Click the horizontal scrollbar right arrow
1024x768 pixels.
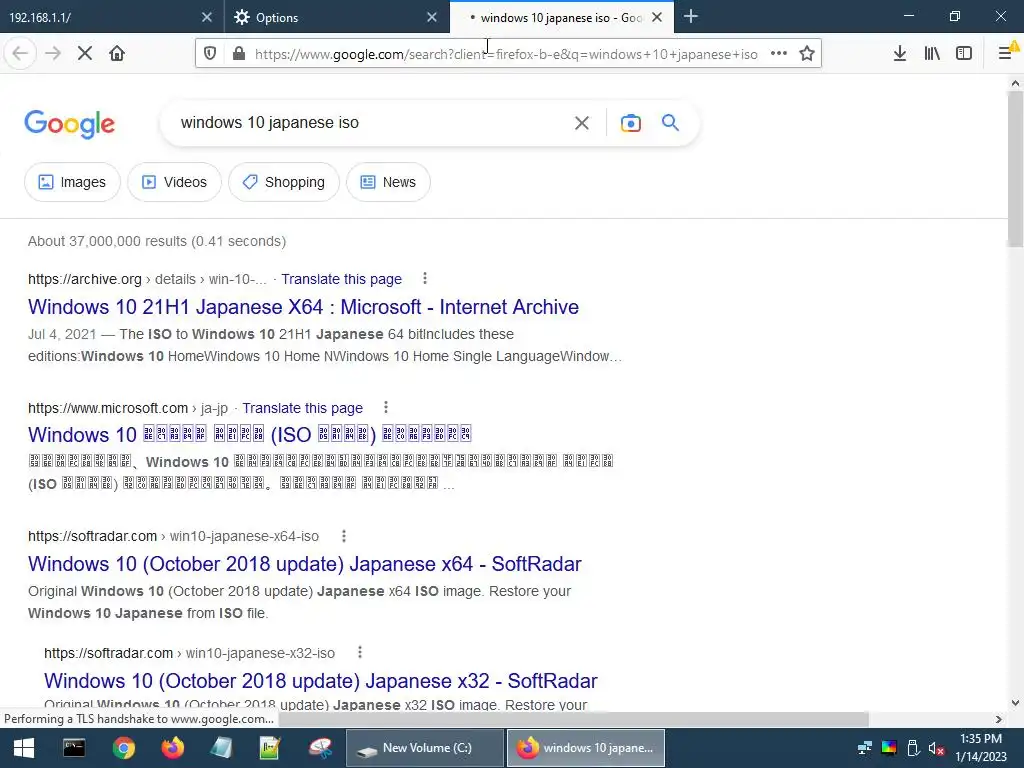click(x=999, y=719)
